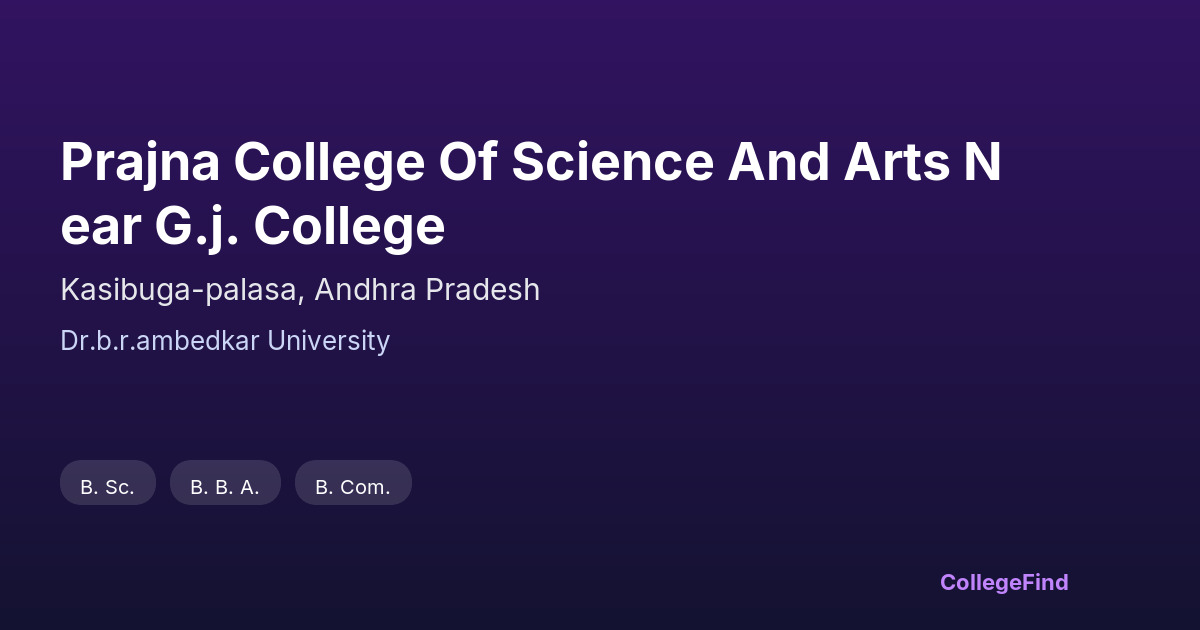1200x630 pixels.
Task: Click the trailing N on the first title line
Action: pos(982,163)
